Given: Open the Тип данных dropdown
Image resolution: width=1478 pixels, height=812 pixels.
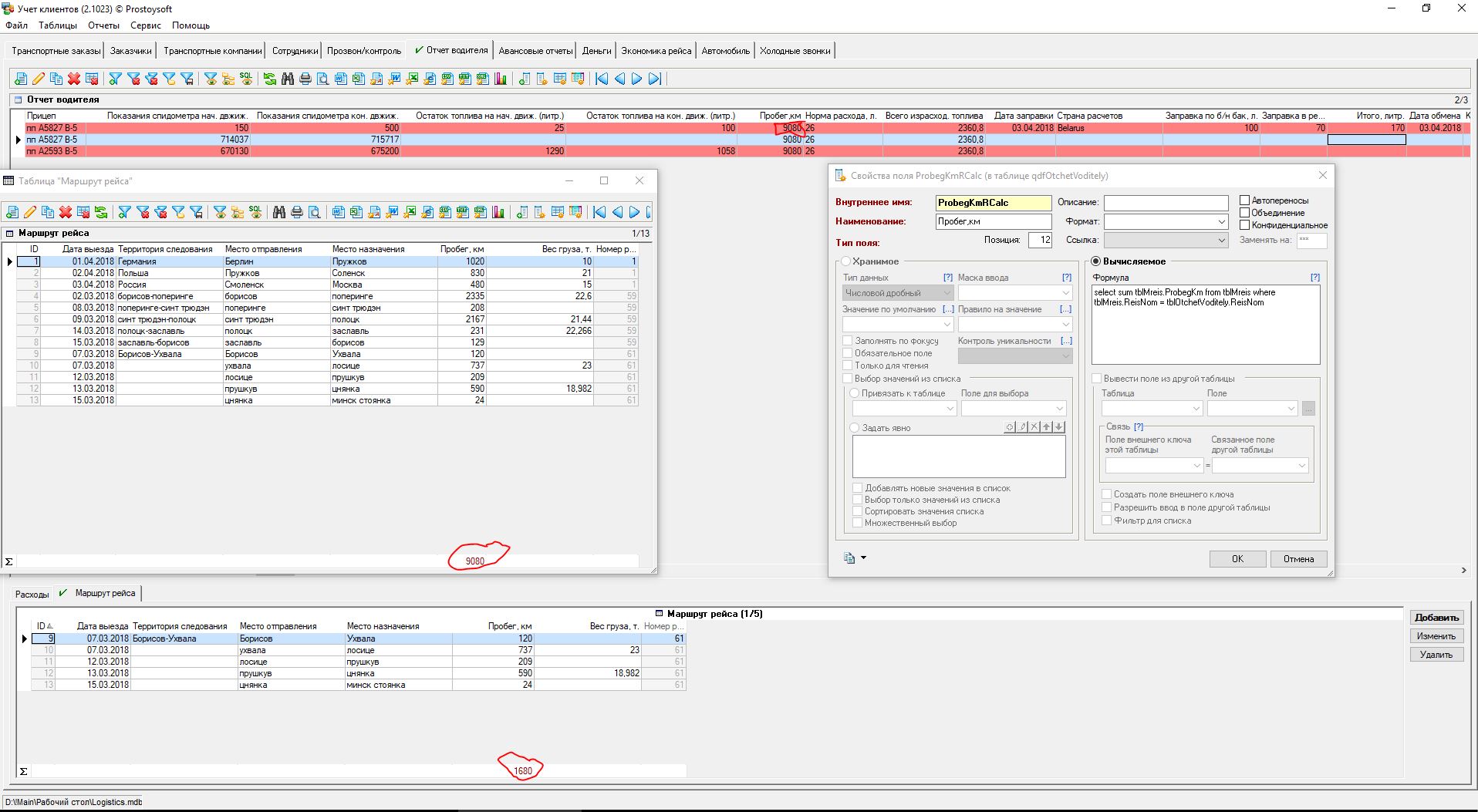Looking at the screenshot, I should [x=947, y=293].
